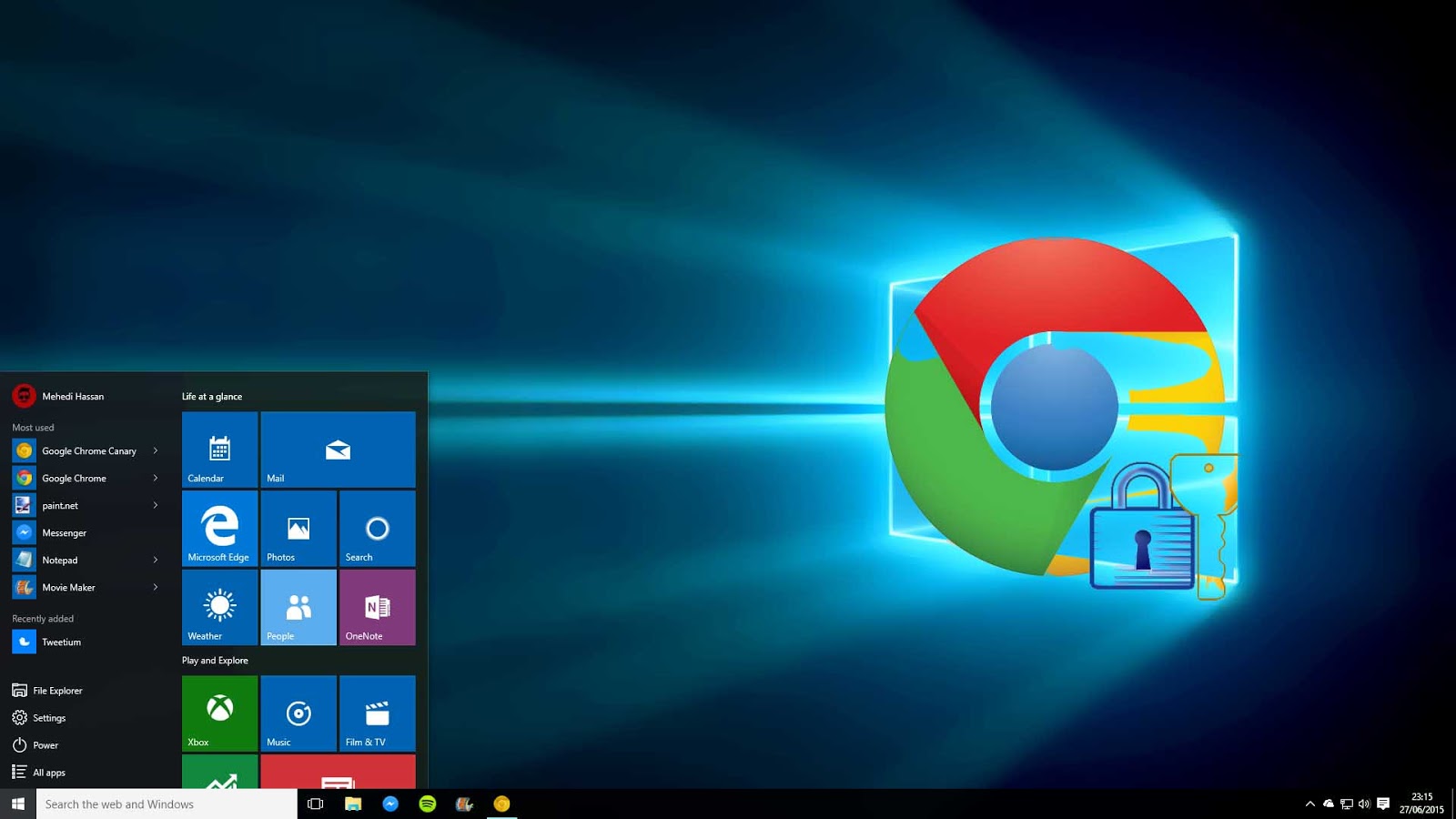The width and height of the screenshot is (1456, 819).
Task: Launch Google Chrome Canary from Most used
Action: (x=86, y=450)
